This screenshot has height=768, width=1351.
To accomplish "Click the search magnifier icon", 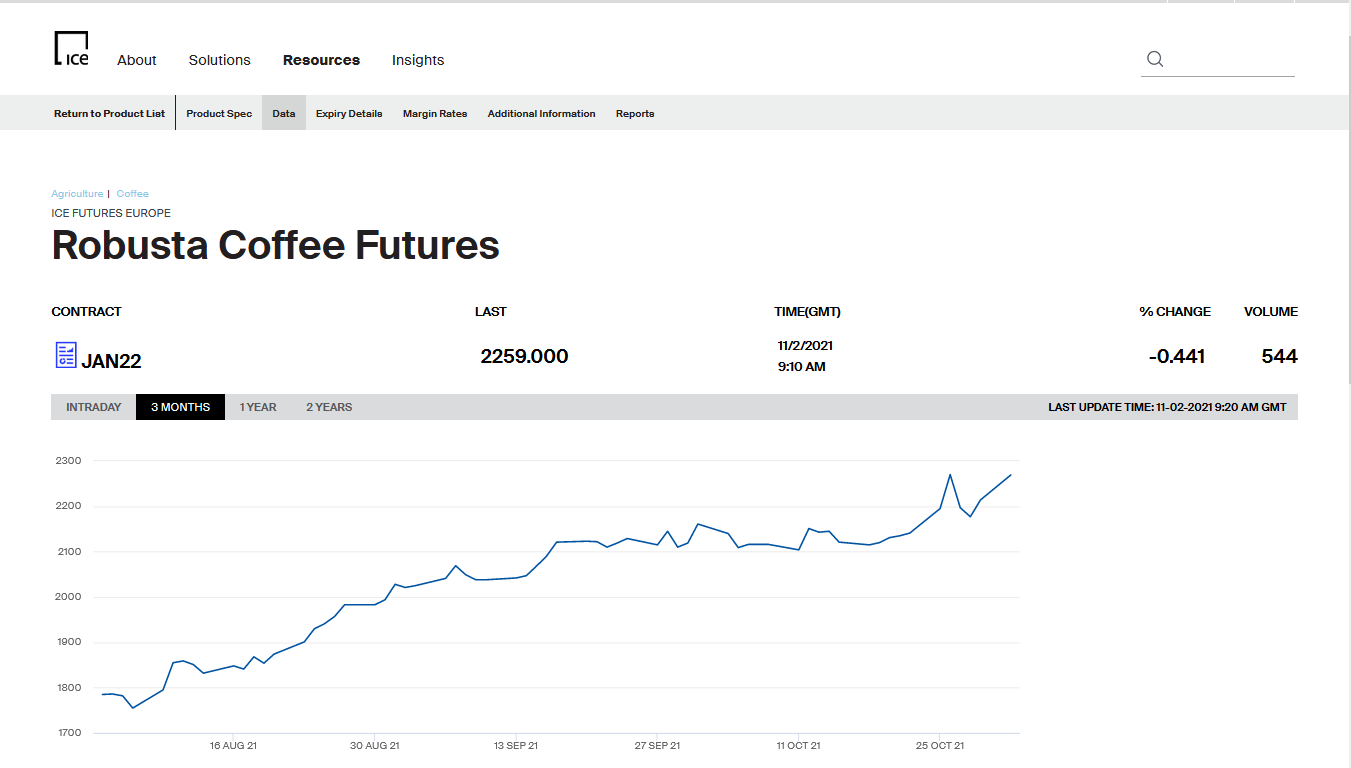I will coord(1155,59).
